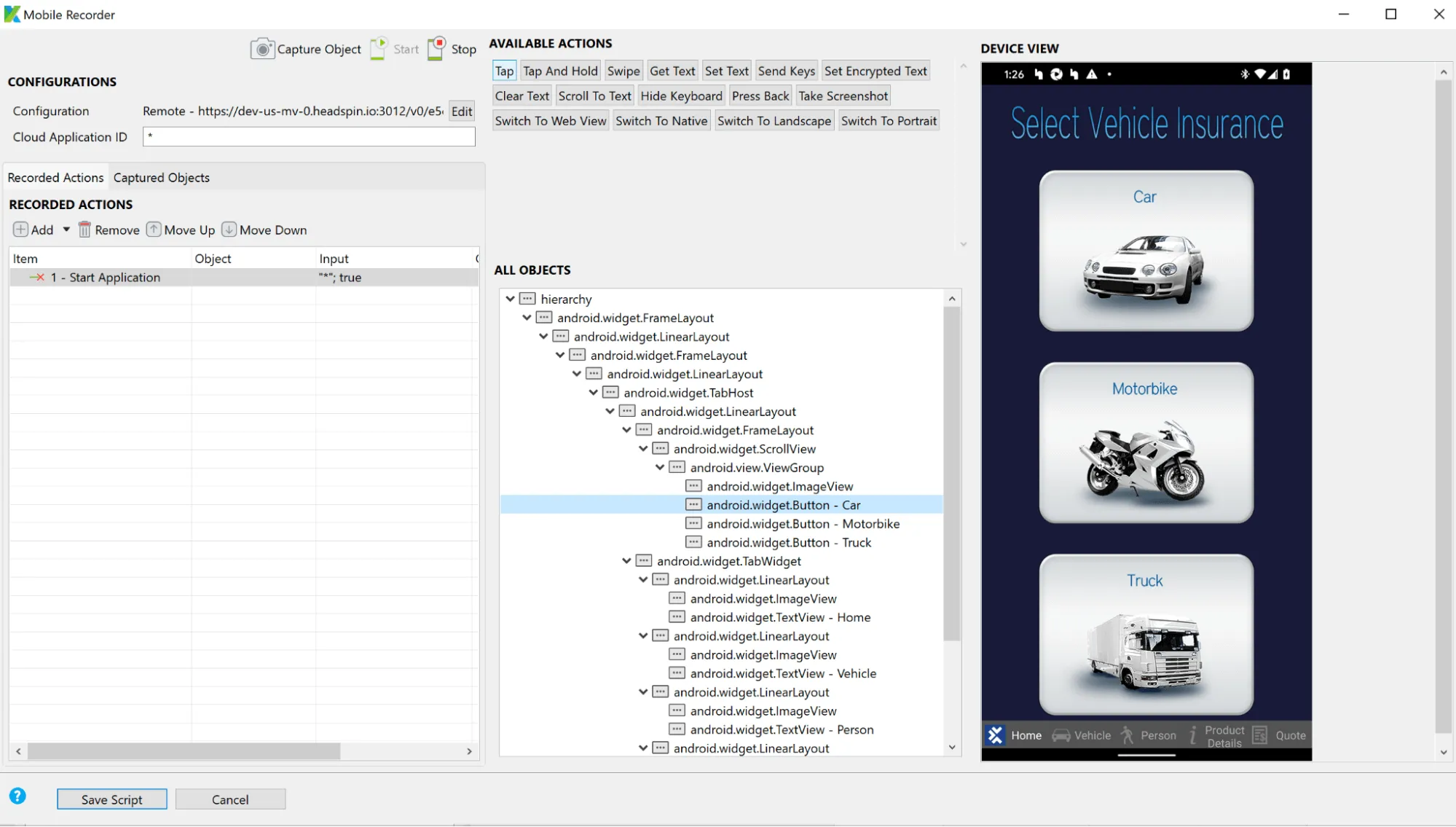Tap the Person tab icon on device
The image size is (1456, 827).
pyautogui.click(x=1127, y=735)
